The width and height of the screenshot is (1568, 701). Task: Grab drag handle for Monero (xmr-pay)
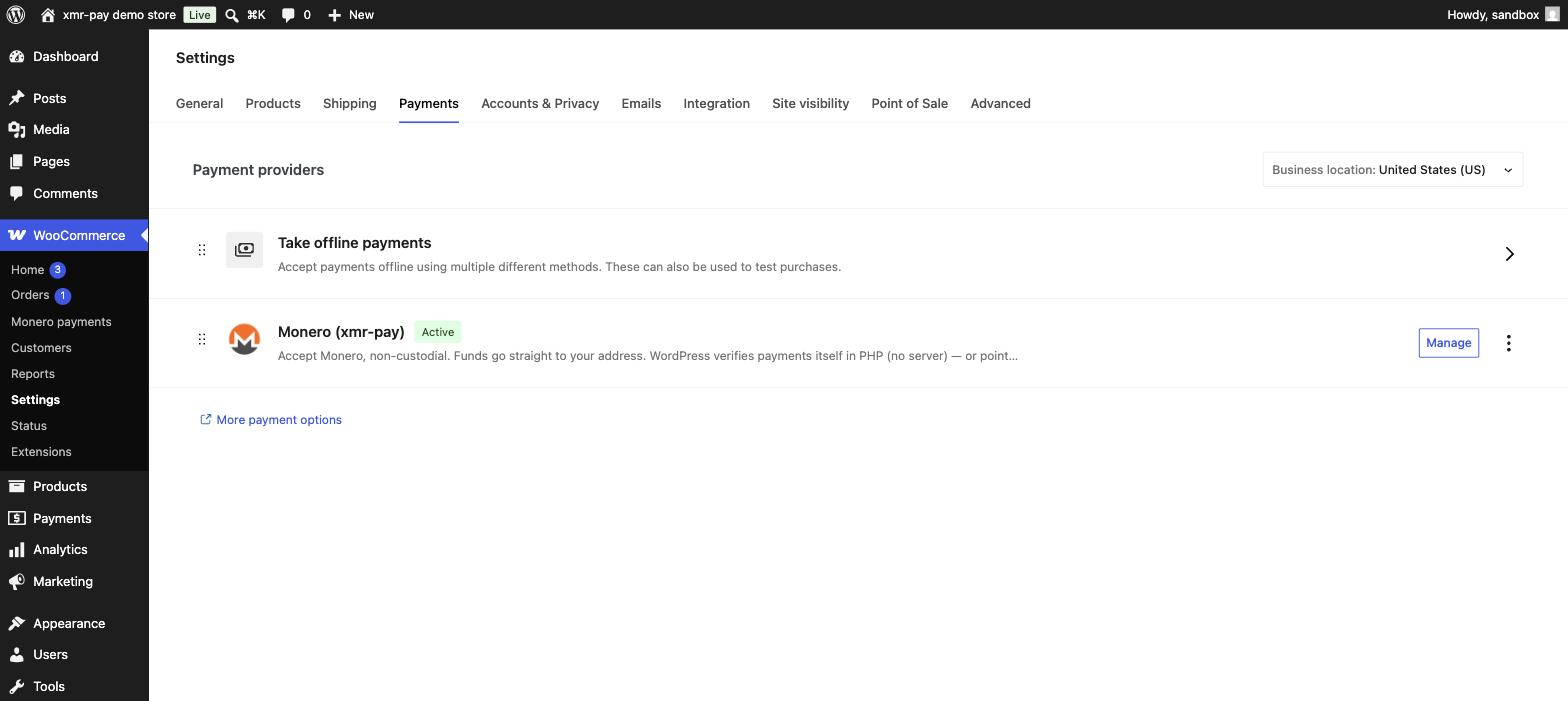point(202,339)
